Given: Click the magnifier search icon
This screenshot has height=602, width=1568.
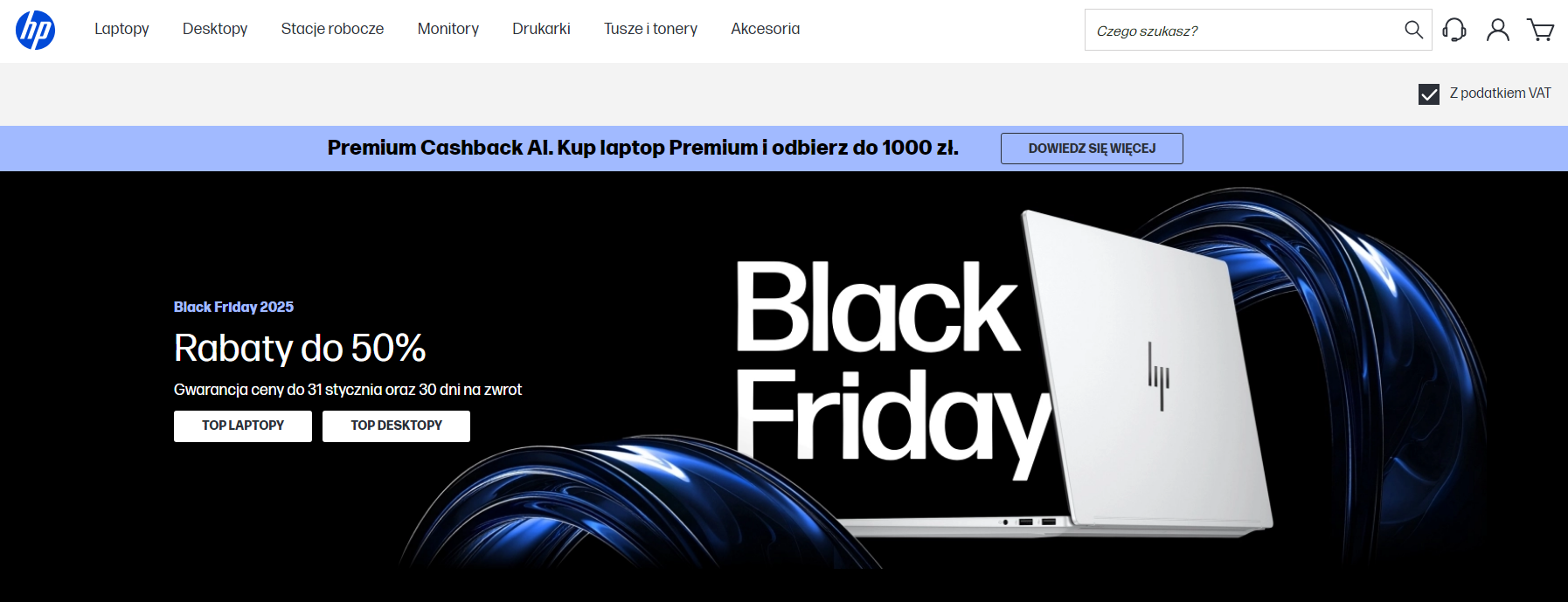Looking at the screenshot, I should (1413, 30).
